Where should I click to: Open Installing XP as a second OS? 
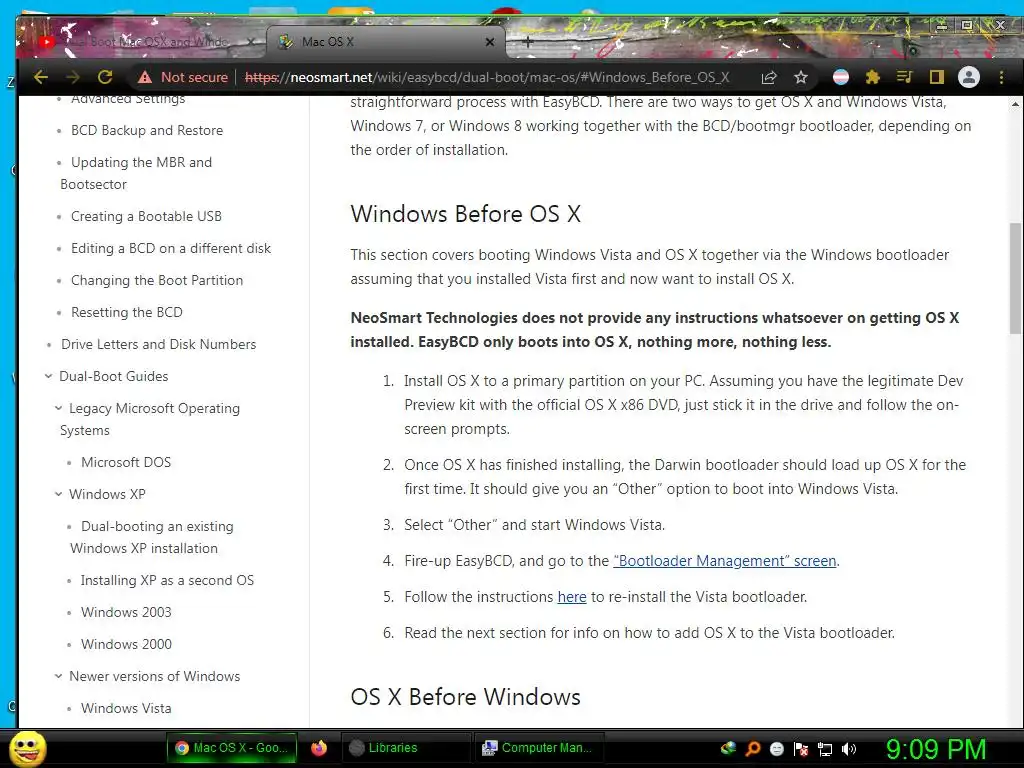pos(167,581)
